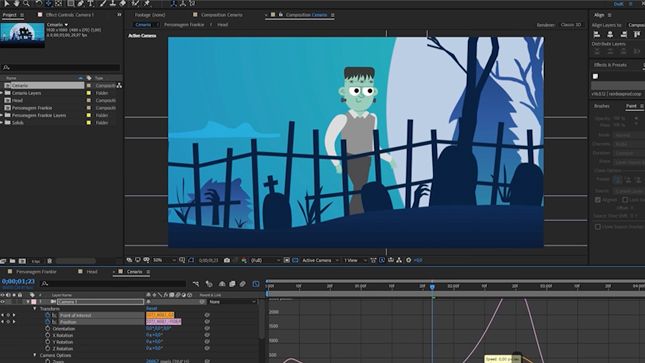Open the resolution Full dropdown
Screen dimensions: 645x363
pos(265,260)
